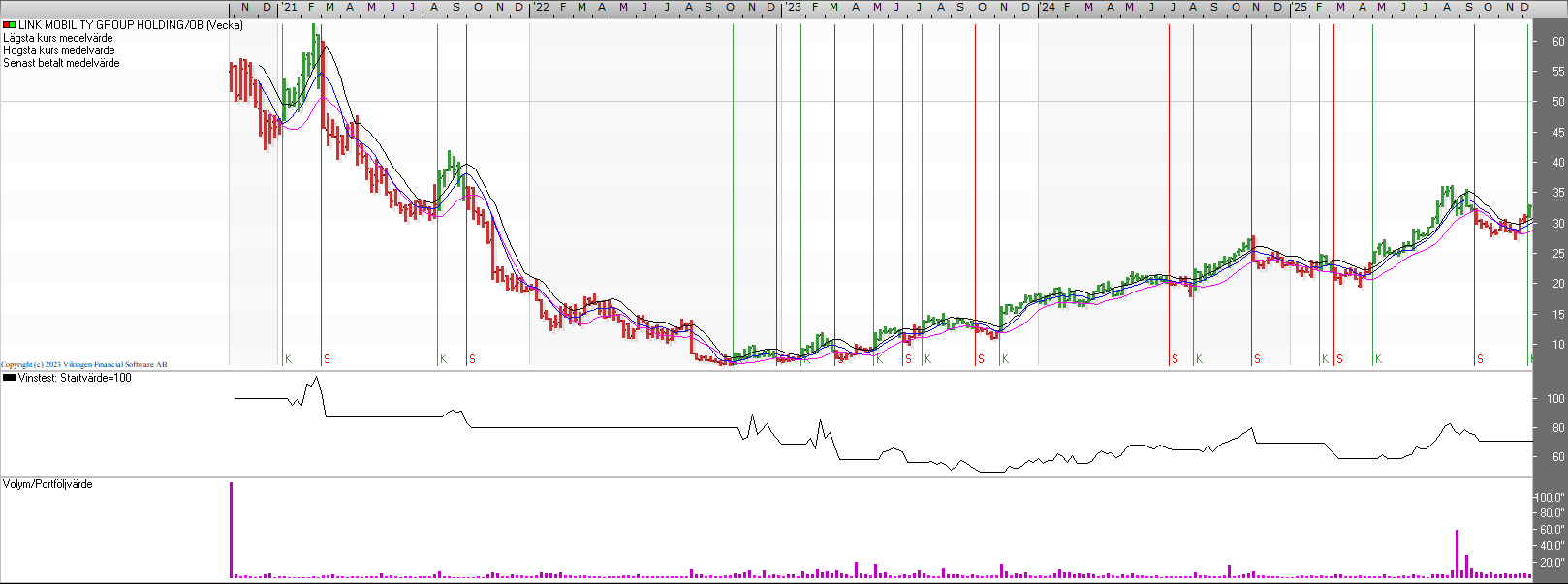Click the Högsta kurs medelvärde legend entry
The height and width of the screenshot is (584, 1568).
(59, 50)
